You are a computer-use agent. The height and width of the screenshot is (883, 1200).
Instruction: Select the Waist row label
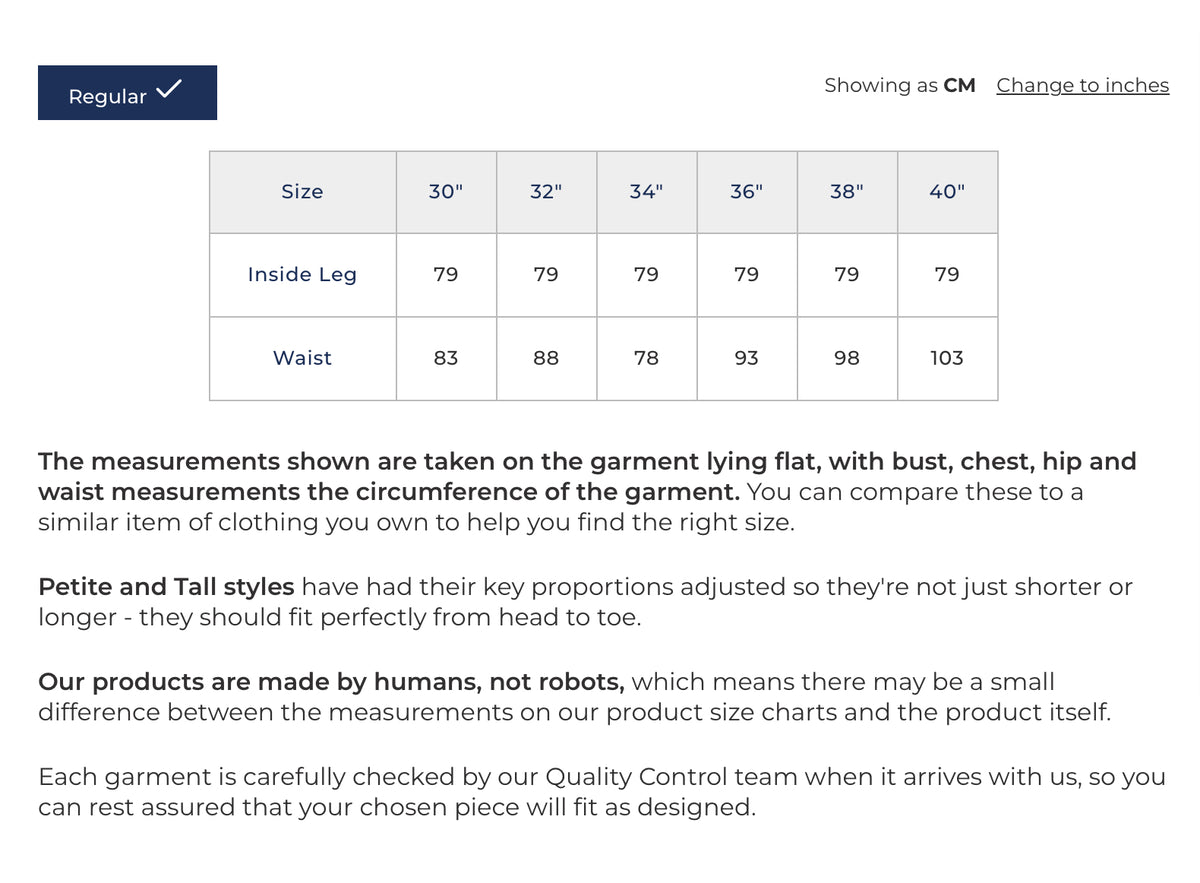click(x=302, y=358)
